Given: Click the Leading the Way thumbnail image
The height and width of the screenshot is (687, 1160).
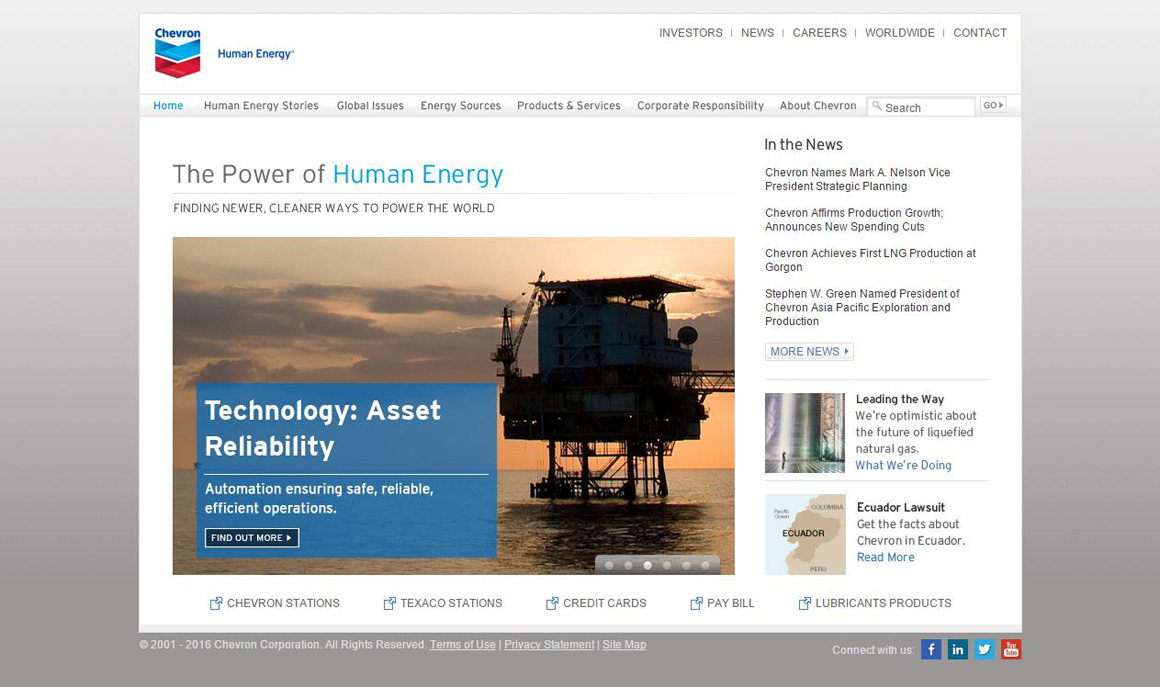Looking at the screenshot, I should pos(805,433).
